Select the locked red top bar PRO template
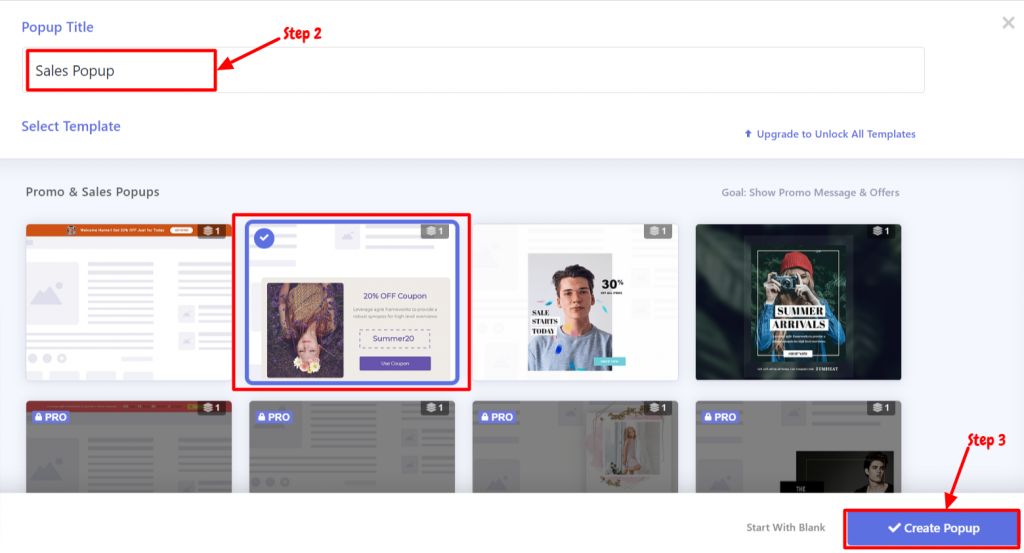Screen dimensions: 1024x553 (x=129, y=447)
